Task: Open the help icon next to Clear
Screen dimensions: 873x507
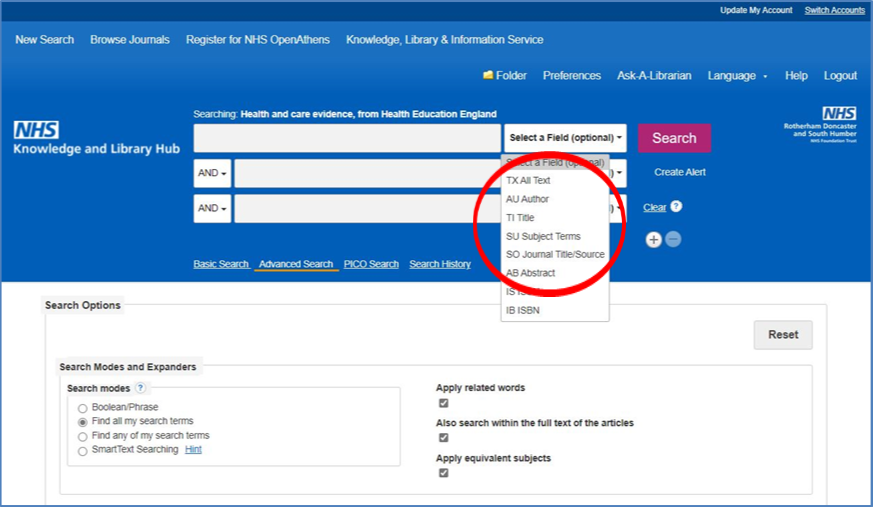Action: pos(676,206)
